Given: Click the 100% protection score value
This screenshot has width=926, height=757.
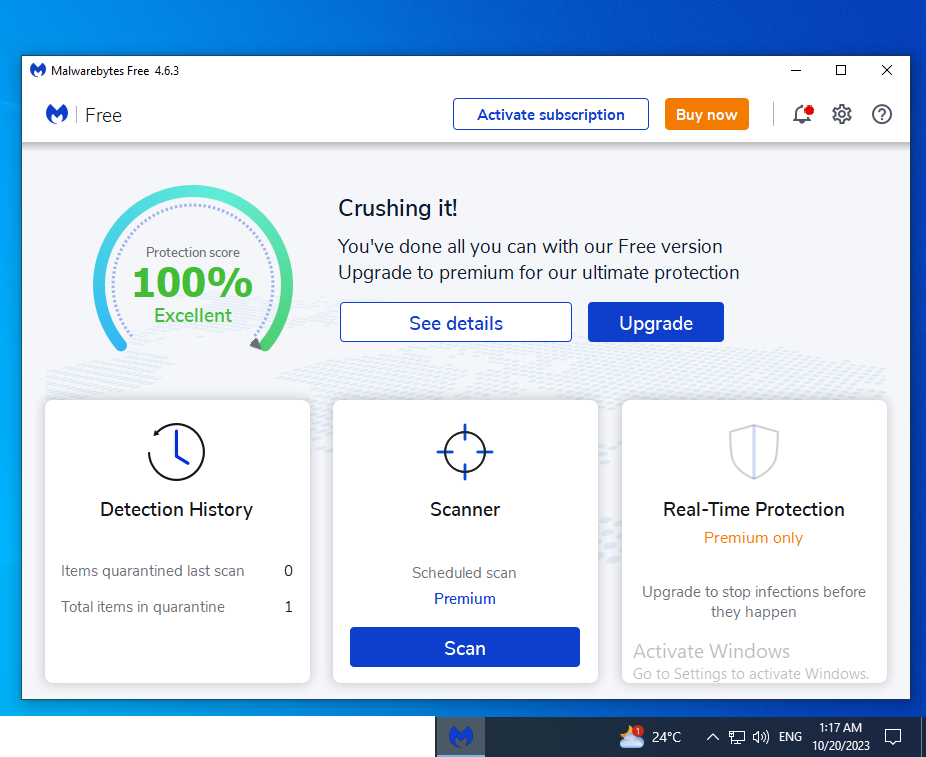Looking at the screenshot, I should 193,282.
